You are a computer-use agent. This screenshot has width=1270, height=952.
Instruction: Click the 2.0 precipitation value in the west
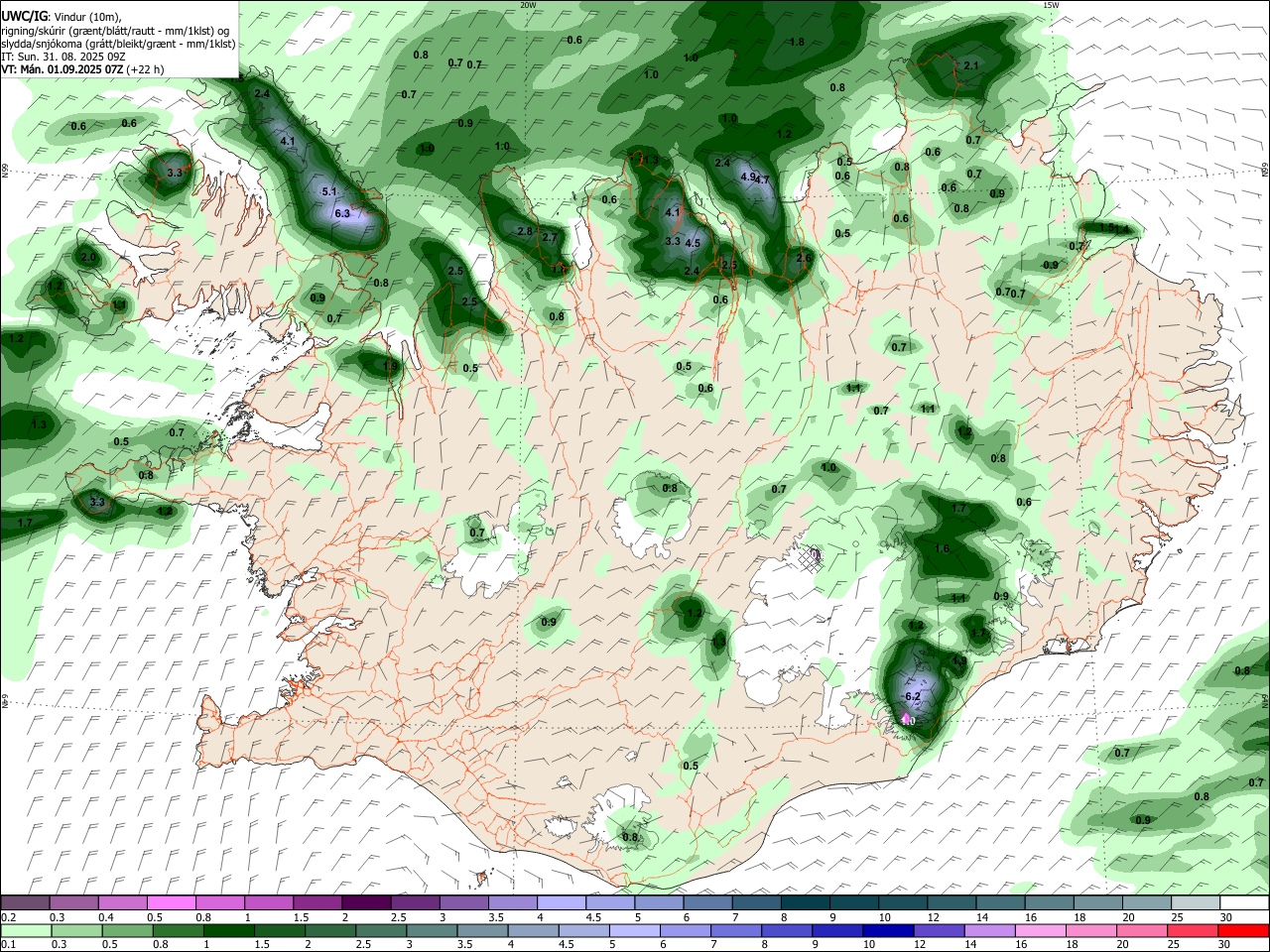point(87,257)
